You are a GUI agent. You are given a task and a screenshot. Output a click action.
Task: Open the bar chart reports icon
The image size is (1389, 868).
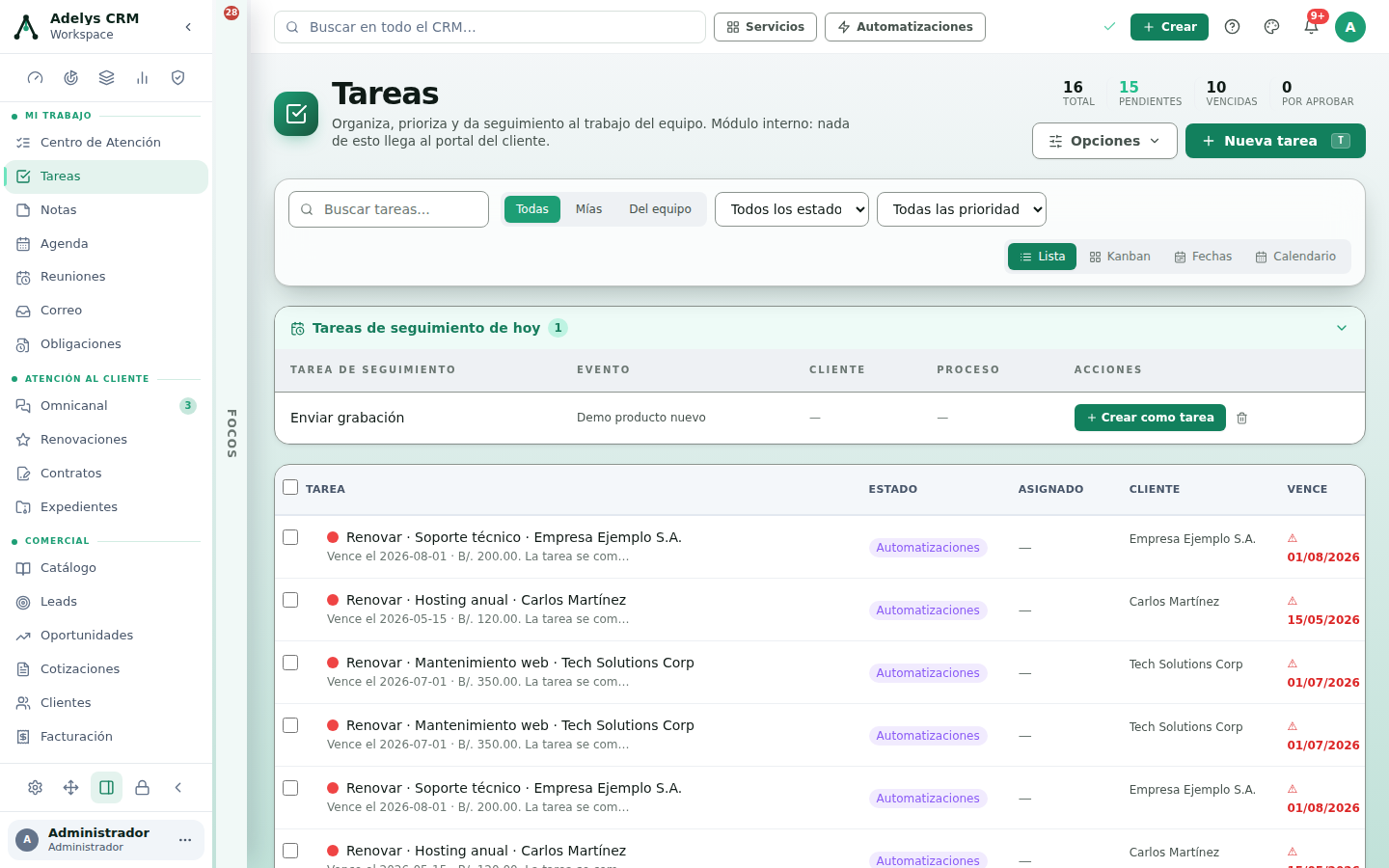tap(143, 78)
